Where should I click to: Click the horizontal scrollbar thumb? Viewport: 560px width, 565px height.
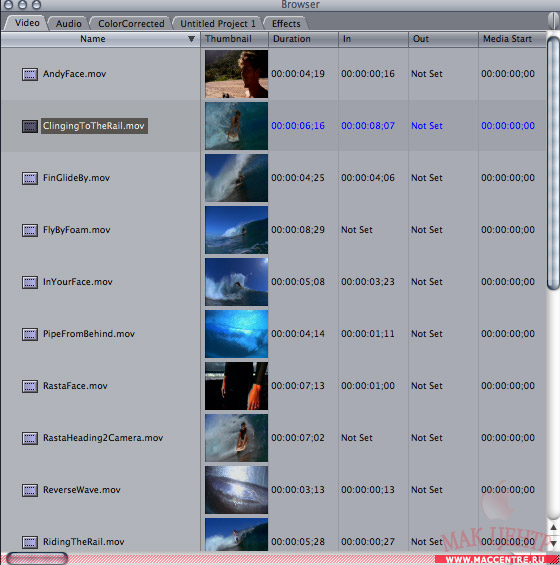[x=37, y=559]
